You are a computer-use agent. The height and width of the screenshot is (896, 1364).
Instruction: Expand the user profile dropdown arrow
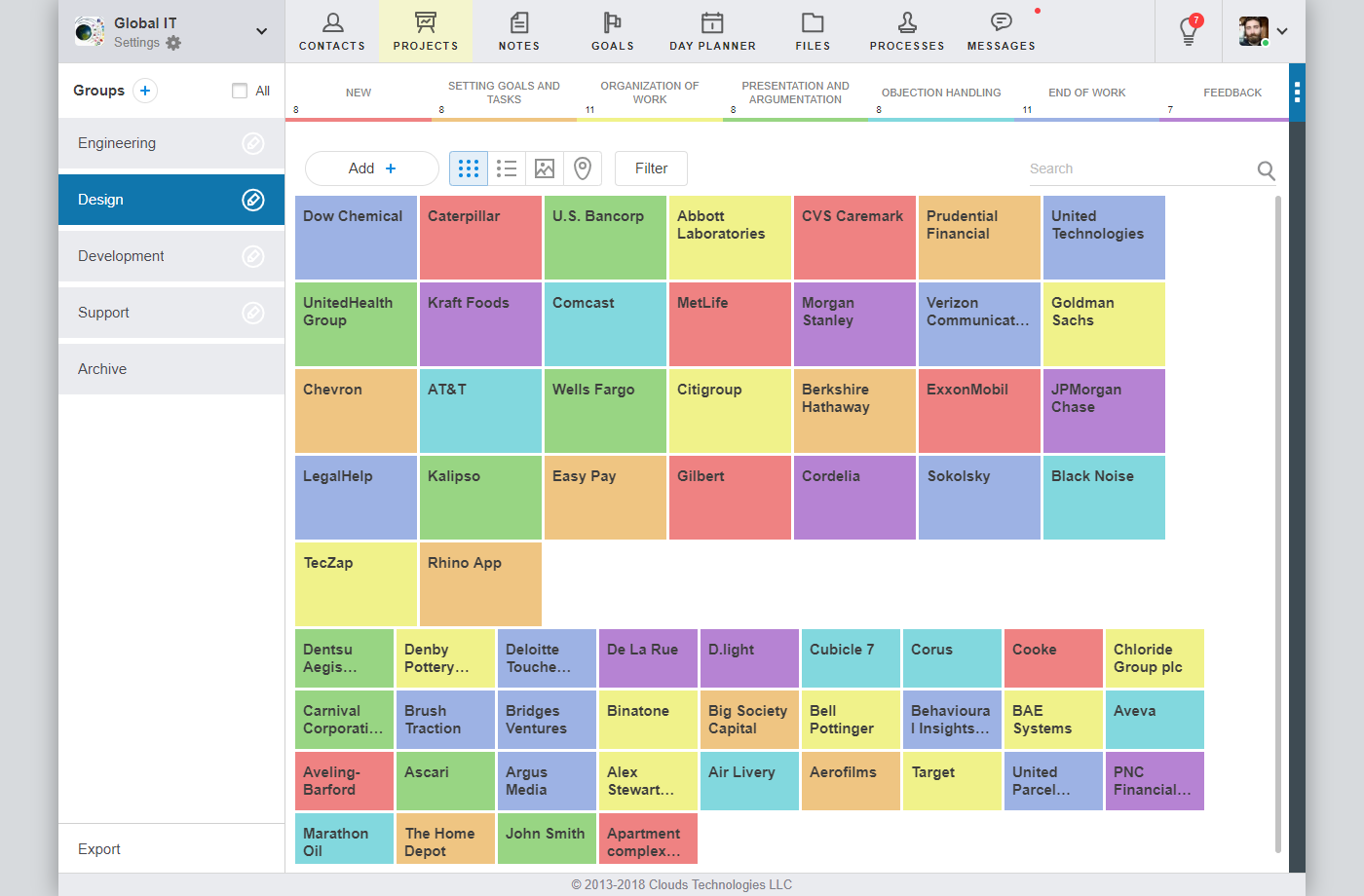[1282, 31]
